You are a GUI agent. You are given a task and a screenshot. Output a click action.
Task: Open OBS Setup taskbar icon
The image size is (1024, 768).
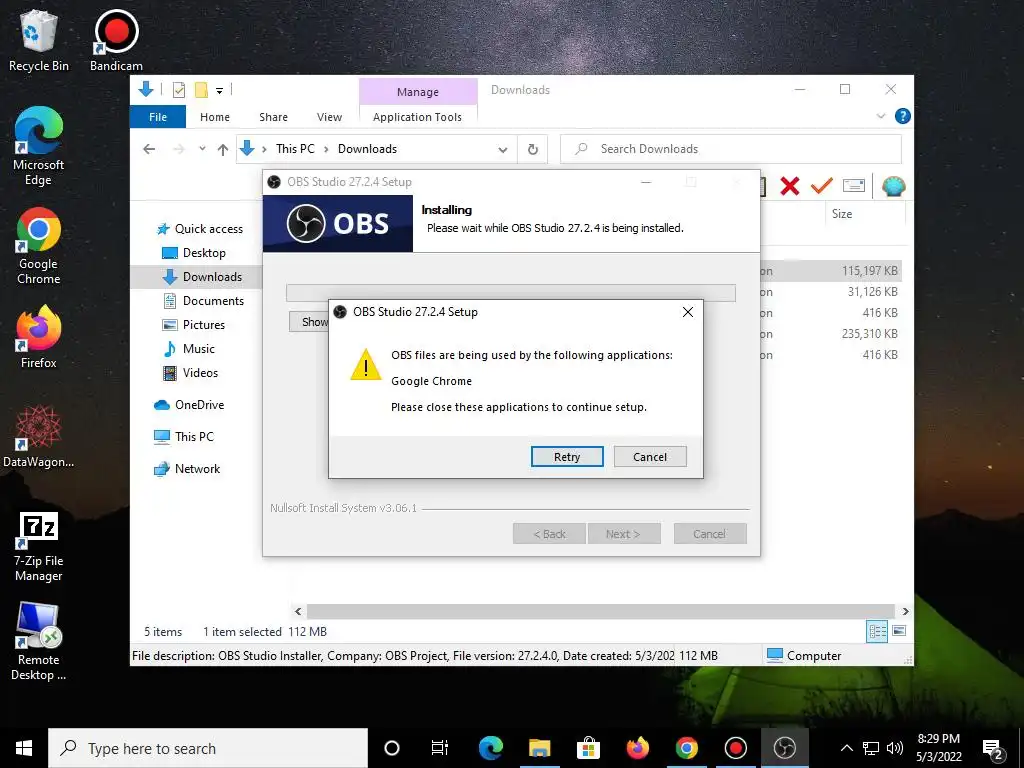[x=784, y=748]
